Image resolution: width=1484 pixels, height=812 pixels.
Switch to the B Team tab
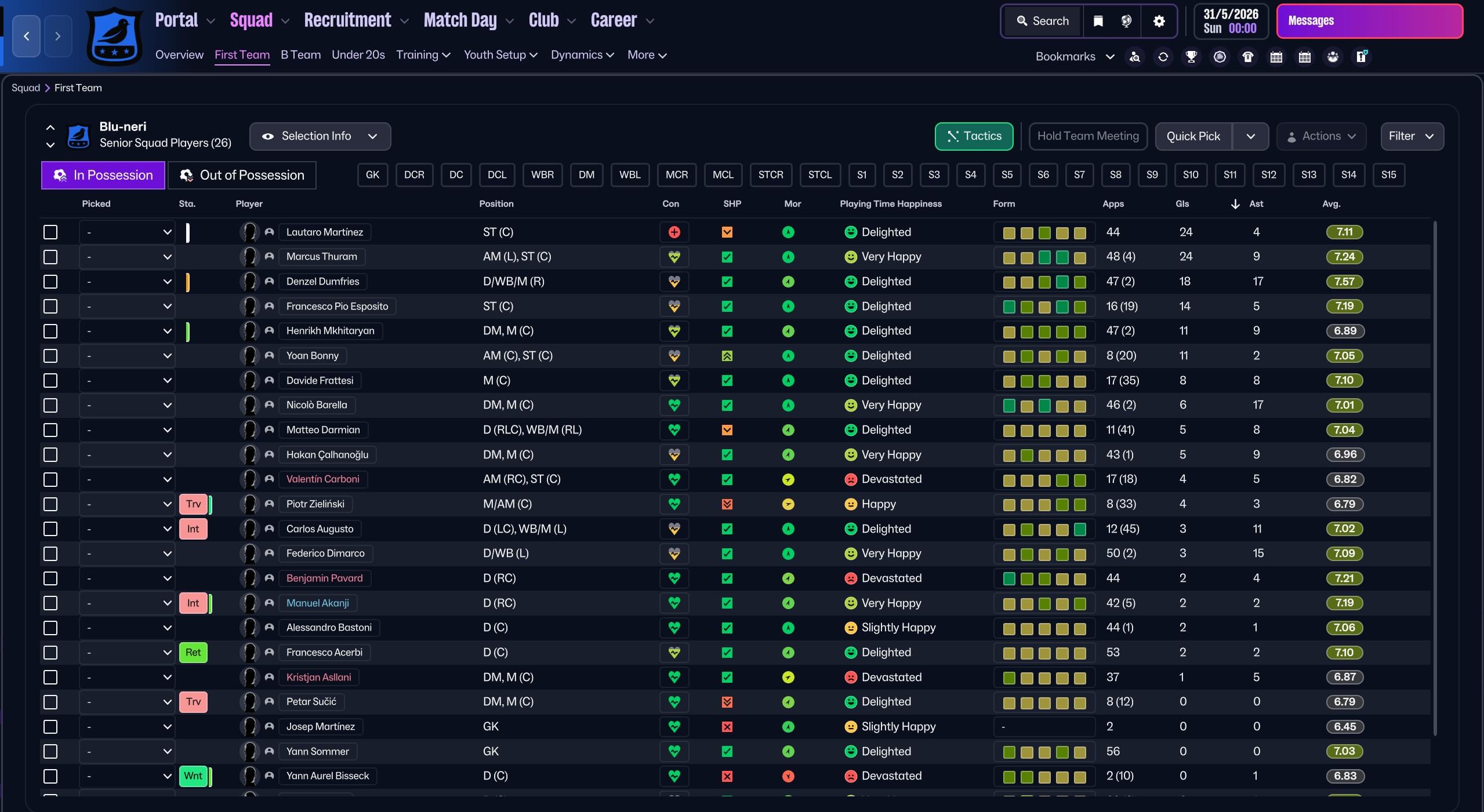point(300,55)
